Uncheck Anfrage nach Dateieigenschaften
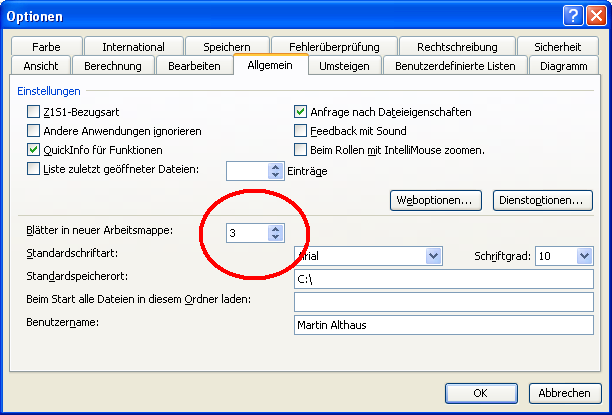The height and width of the screenshot is (415, 612). pos(300,112)
